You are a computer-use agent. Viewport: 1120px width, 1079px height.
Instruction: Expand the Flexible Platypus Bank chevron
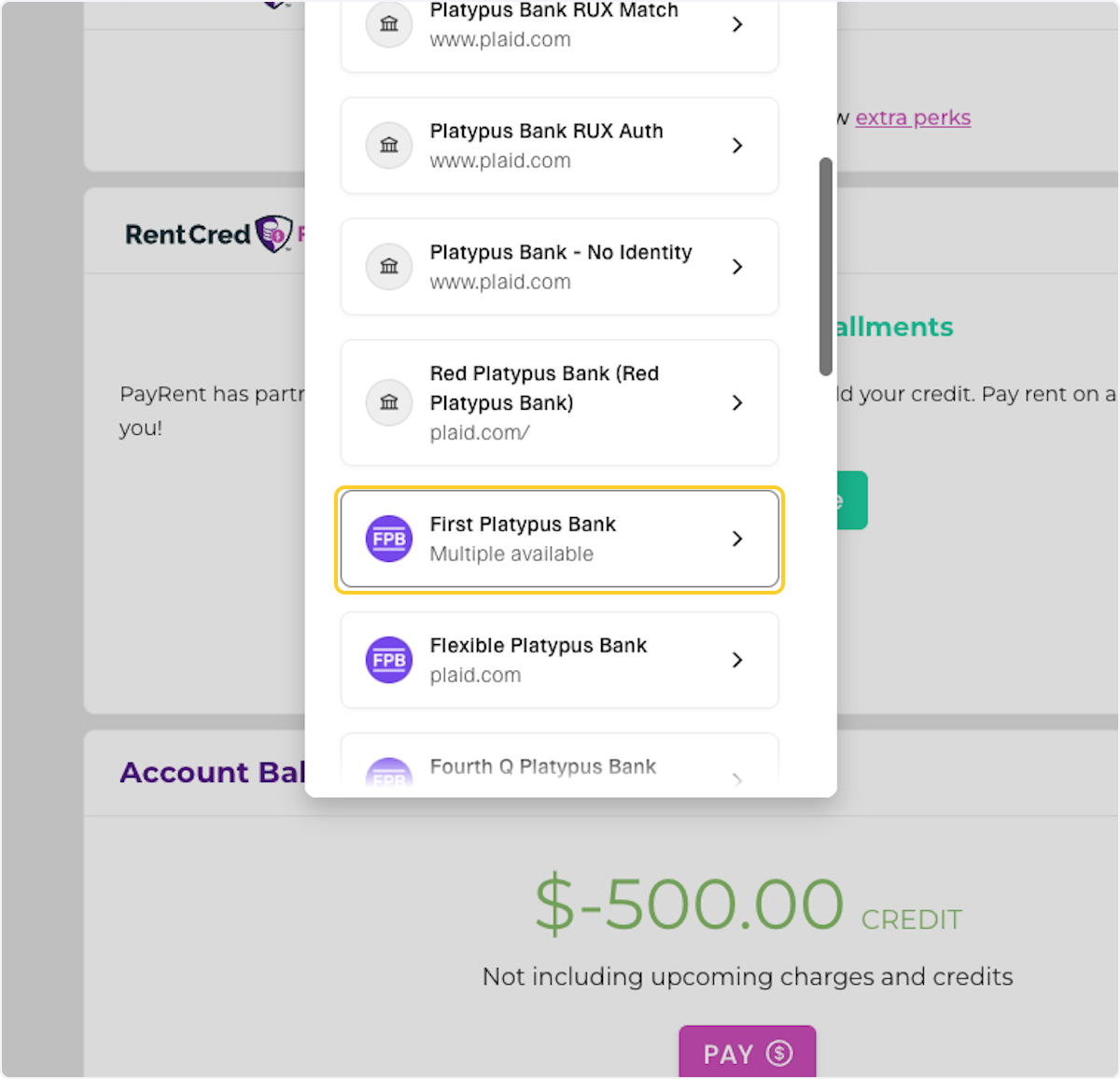click(x=737, y=660)
